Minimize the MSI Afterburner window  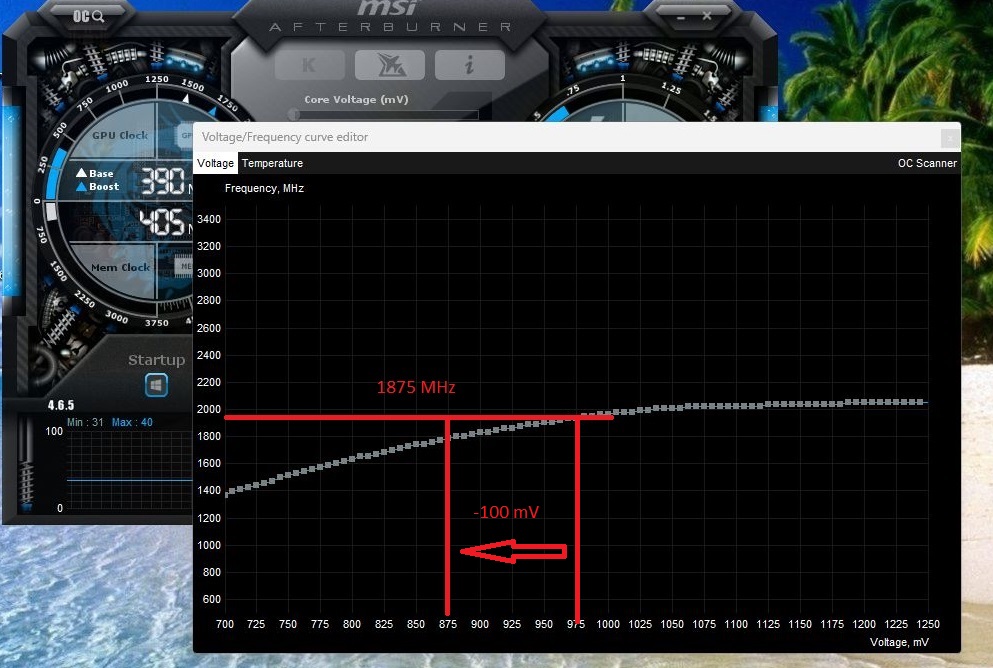tap(681, 17)
